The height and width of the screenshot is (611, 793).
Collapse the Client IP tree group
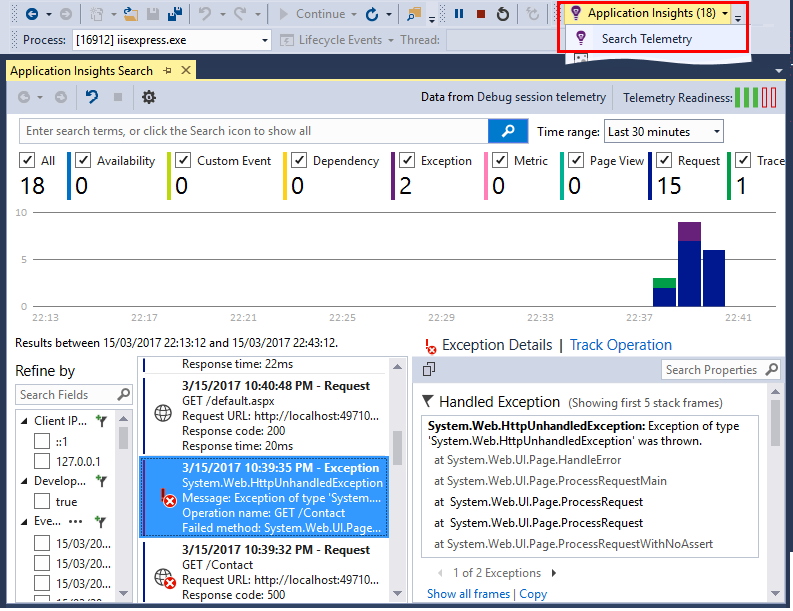(x=24, y=421)
